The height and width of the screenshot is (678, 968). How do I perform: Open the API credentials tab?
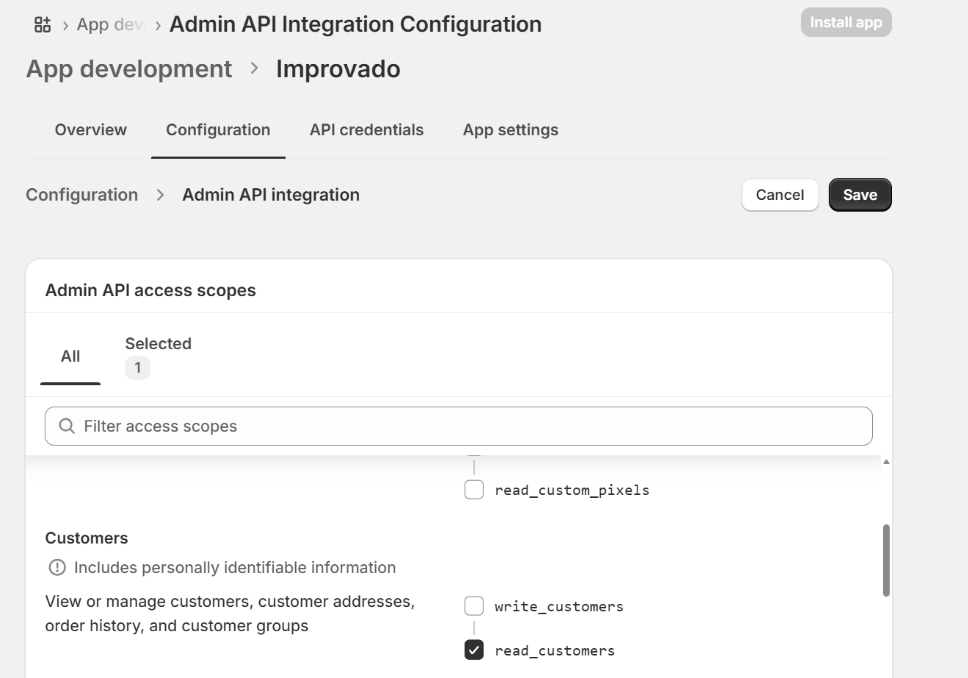click(366, 130)
